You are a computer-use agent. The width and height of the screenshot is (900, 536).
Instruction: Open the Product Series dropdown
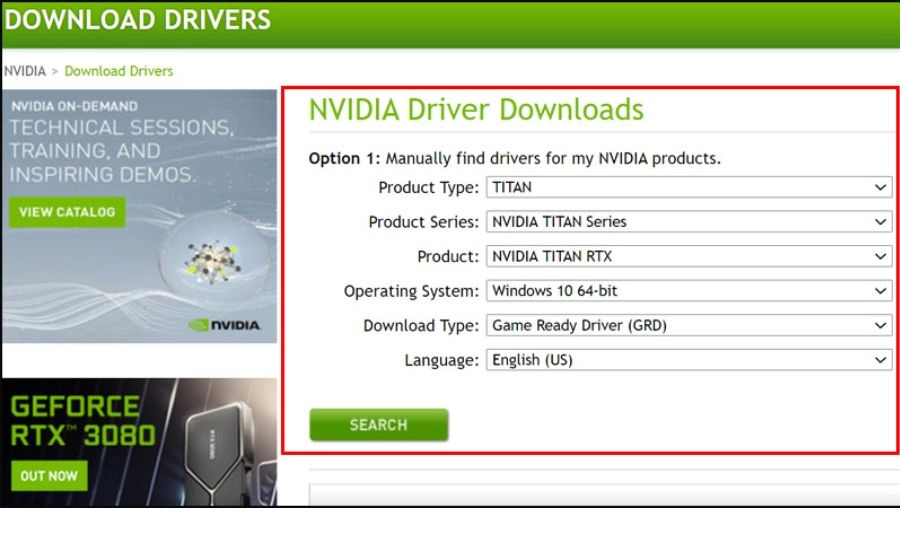[689, 222]
